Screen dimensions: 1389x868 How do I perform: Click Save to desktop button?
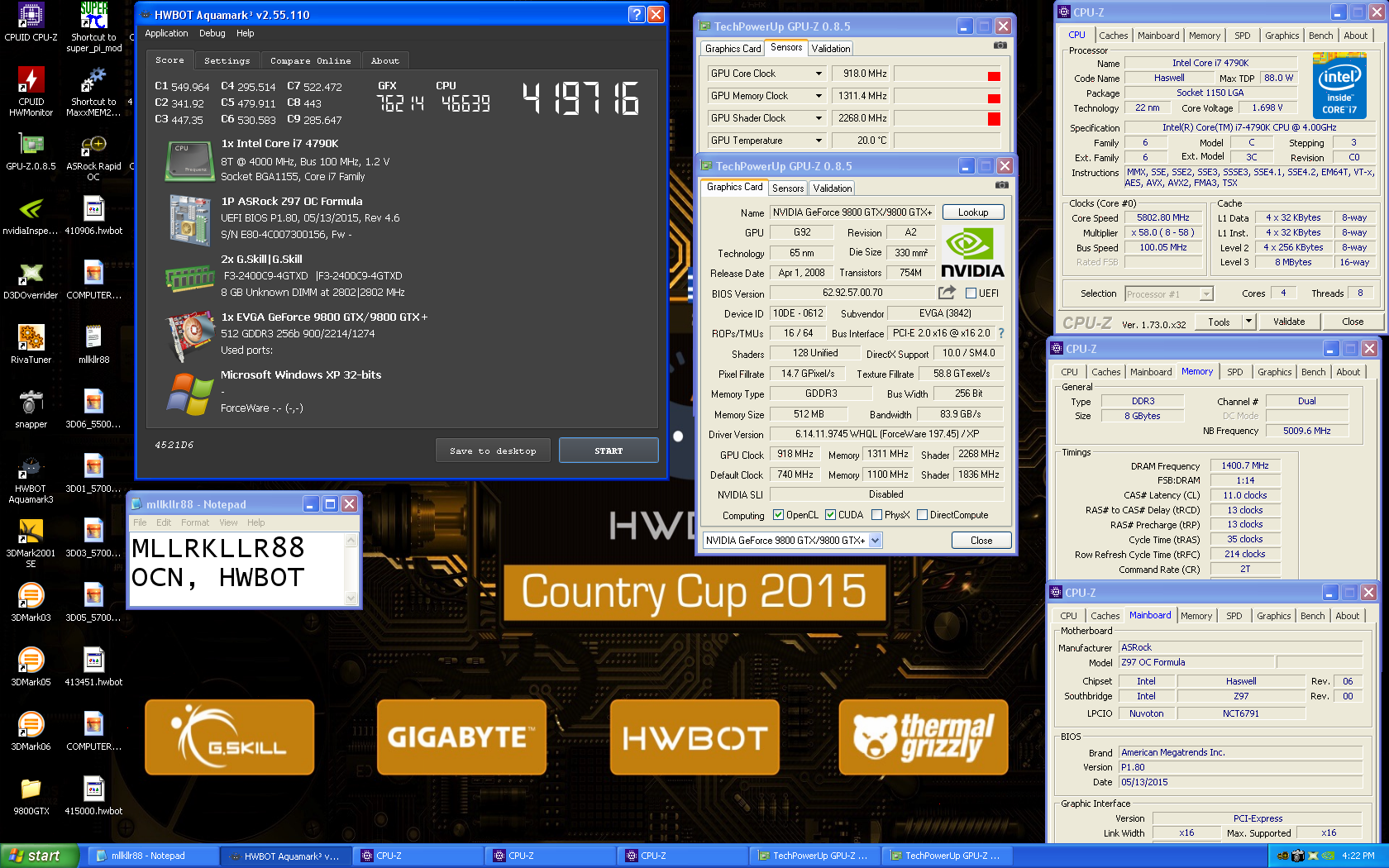pos(493,451)
